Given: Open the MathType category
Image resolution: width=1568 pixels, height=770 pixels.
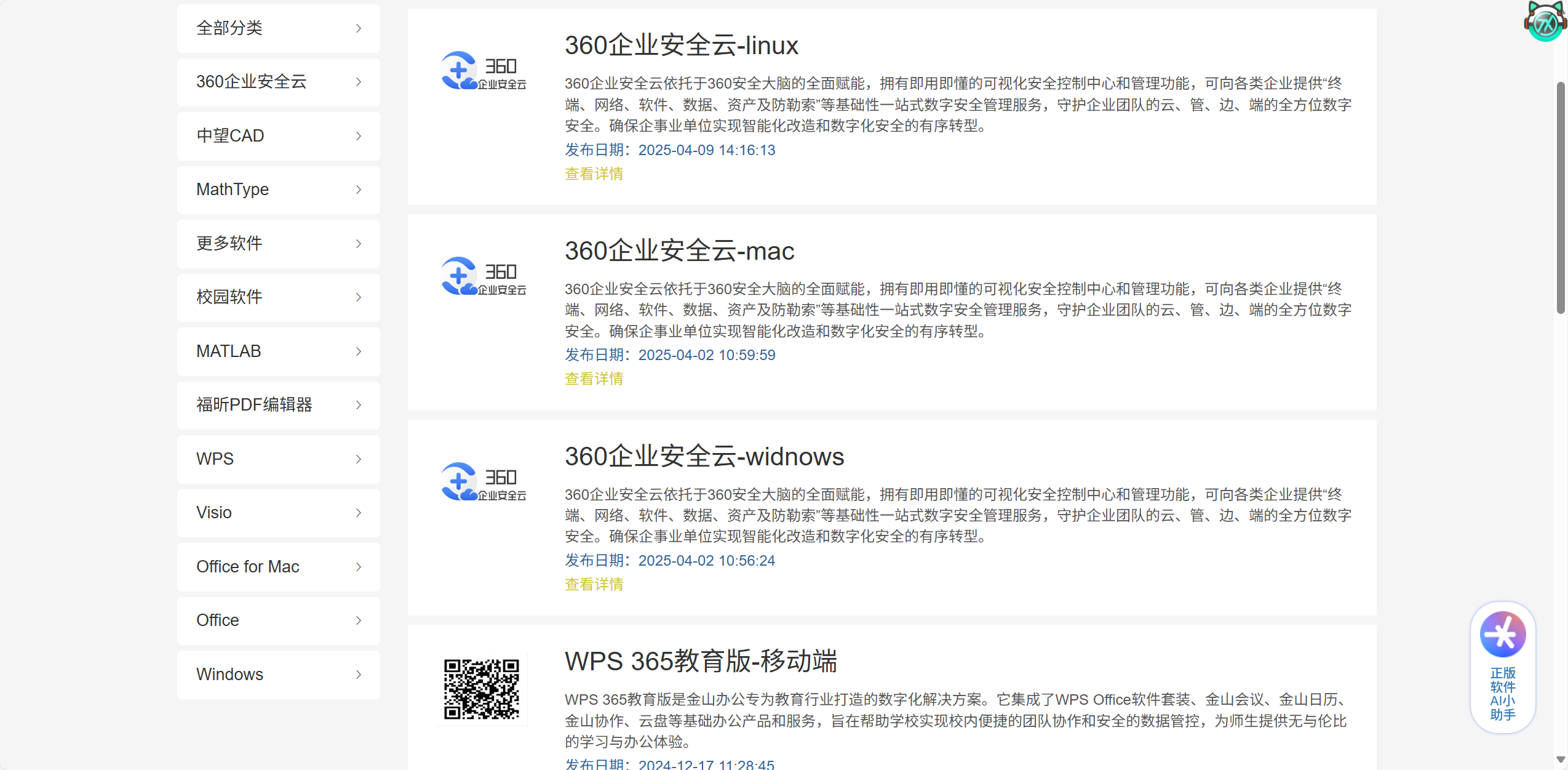Looking at the screenshot, I should pyautogui.click(x=279, y=190).
